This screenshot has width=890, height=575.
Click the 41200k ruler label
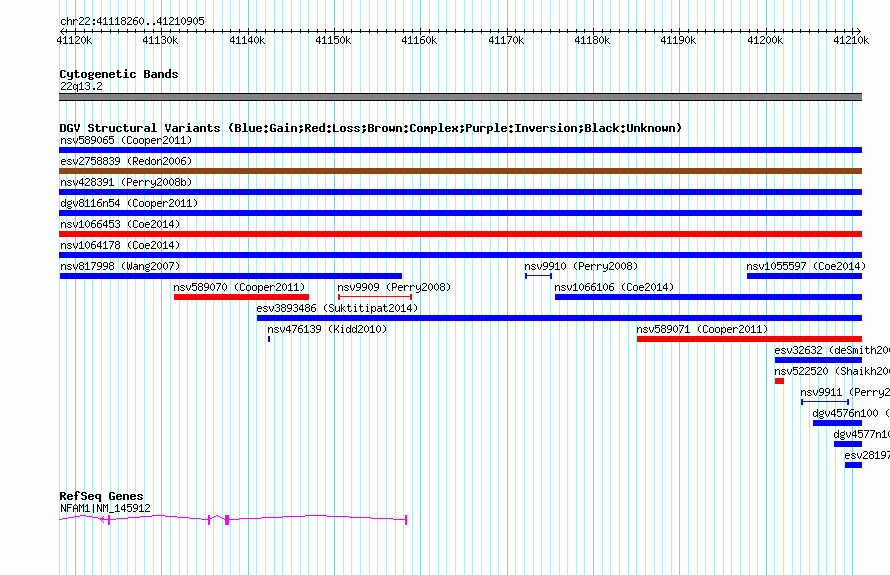(765, 40)
